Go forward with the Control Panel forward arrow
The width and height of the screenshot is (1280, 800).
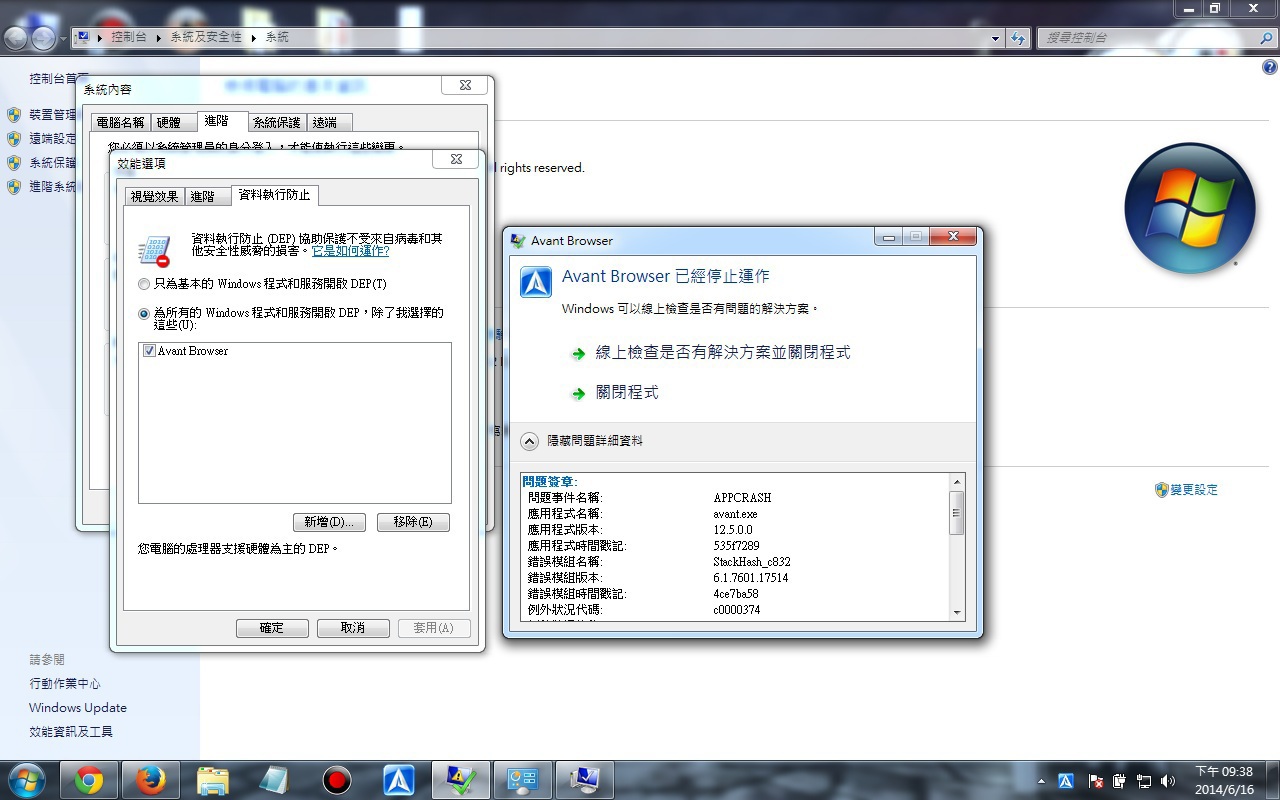click(x=43, y=38)
